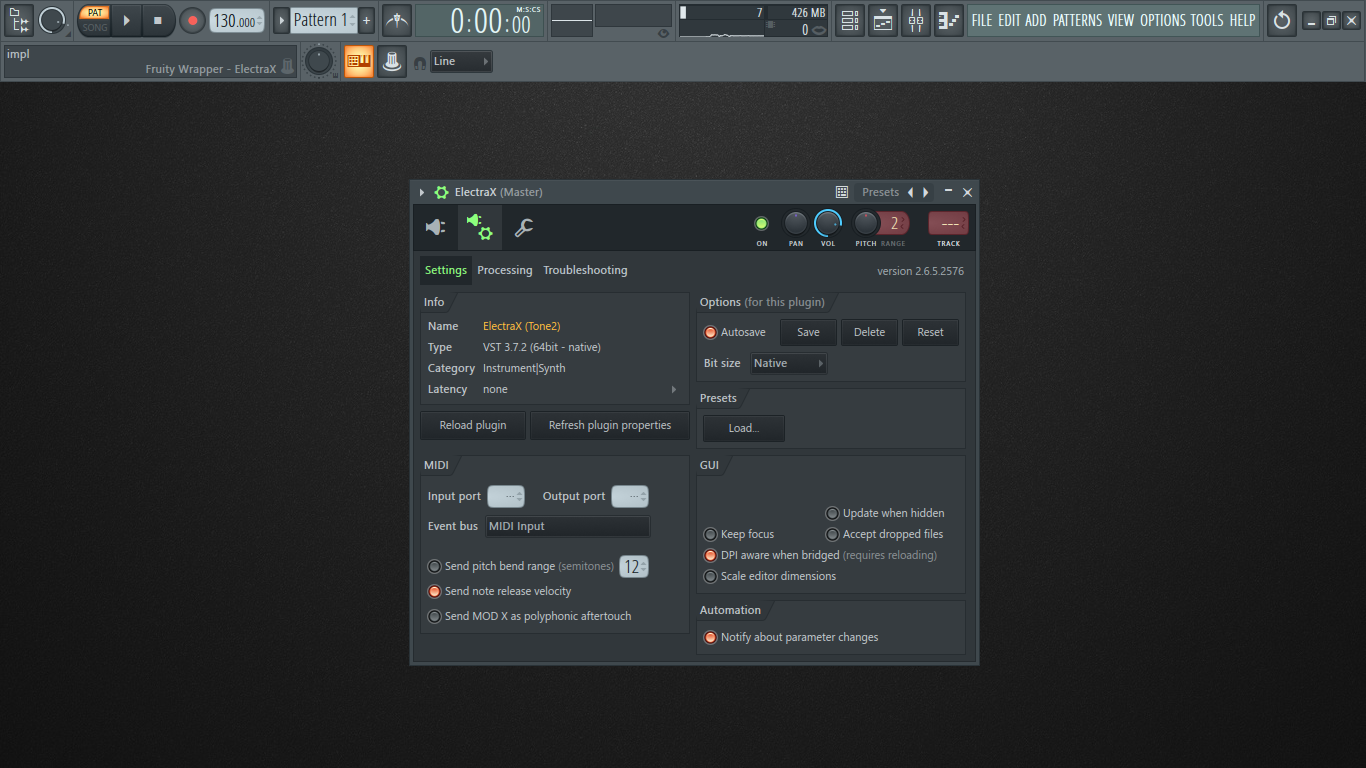This screenshot has height=768, width=1366.
Task: Click the Save options button
Action: tap(808, 332)
